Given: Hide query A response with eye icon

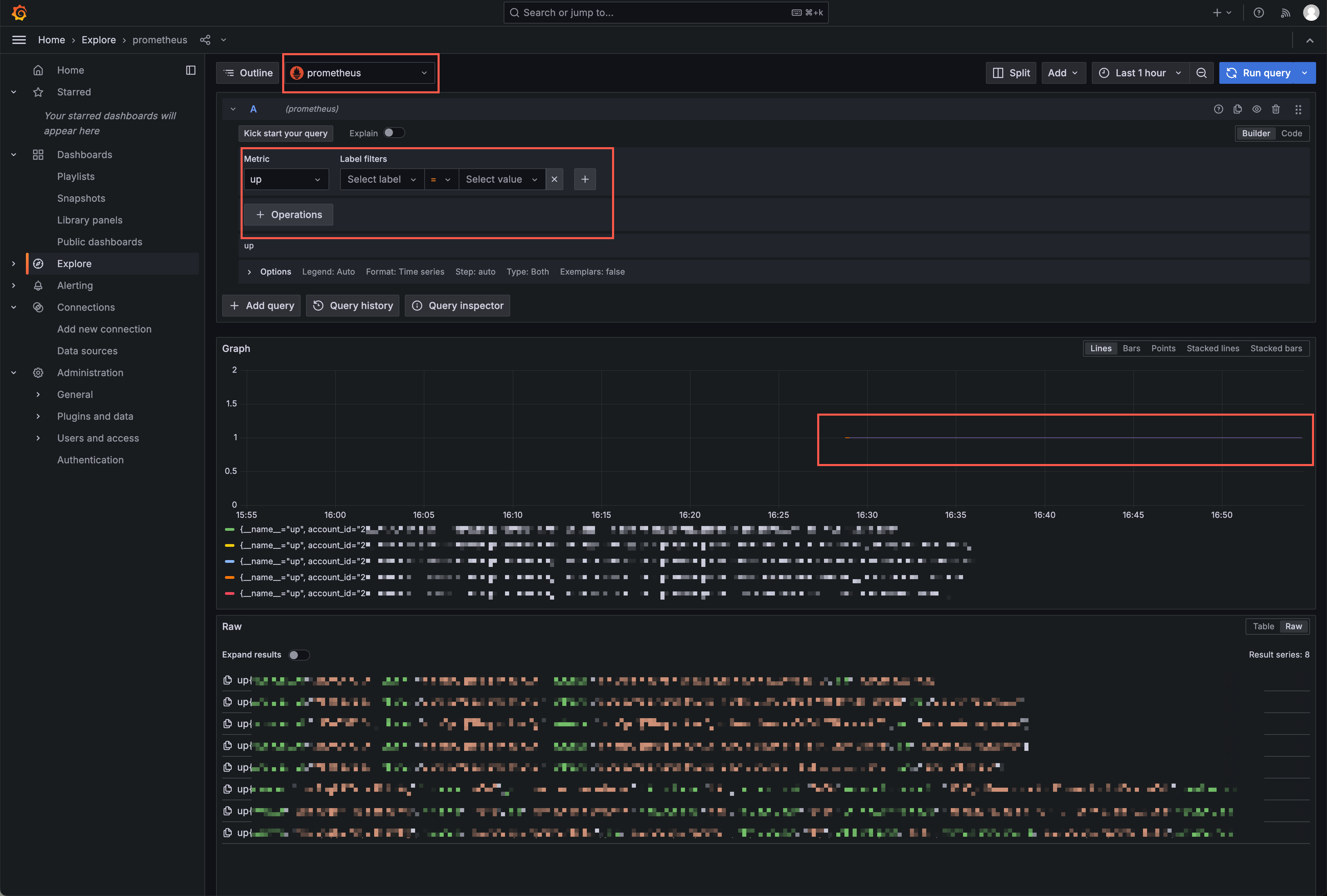Looking at the screenshot, I should [1256, 109].
